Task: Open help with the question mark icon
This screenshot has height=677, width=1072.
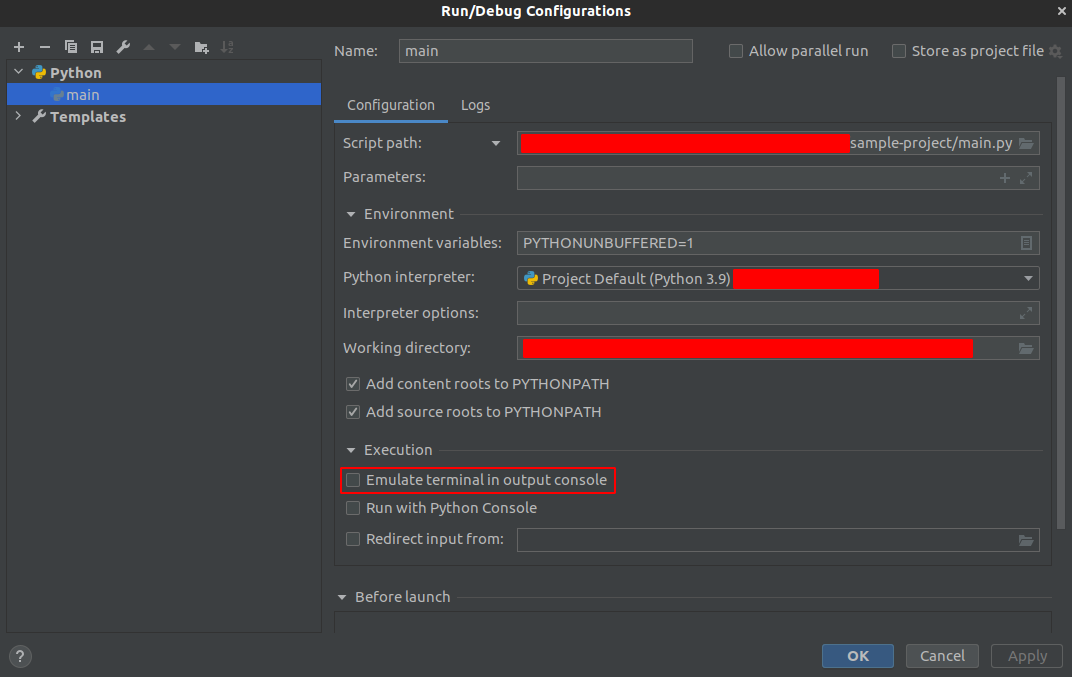Action: (20, 656)
